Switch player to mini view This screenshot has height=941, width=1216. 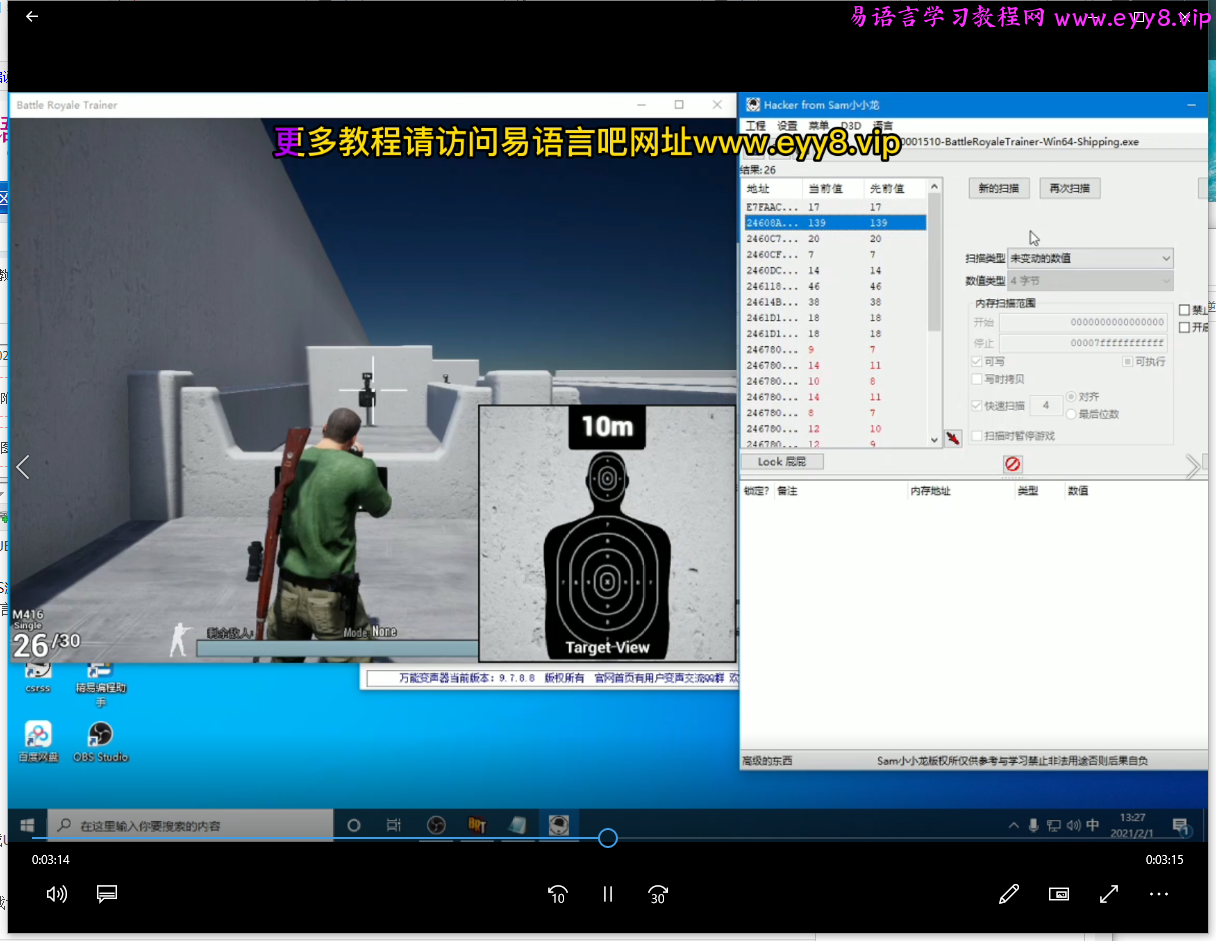click(1059, 894)
